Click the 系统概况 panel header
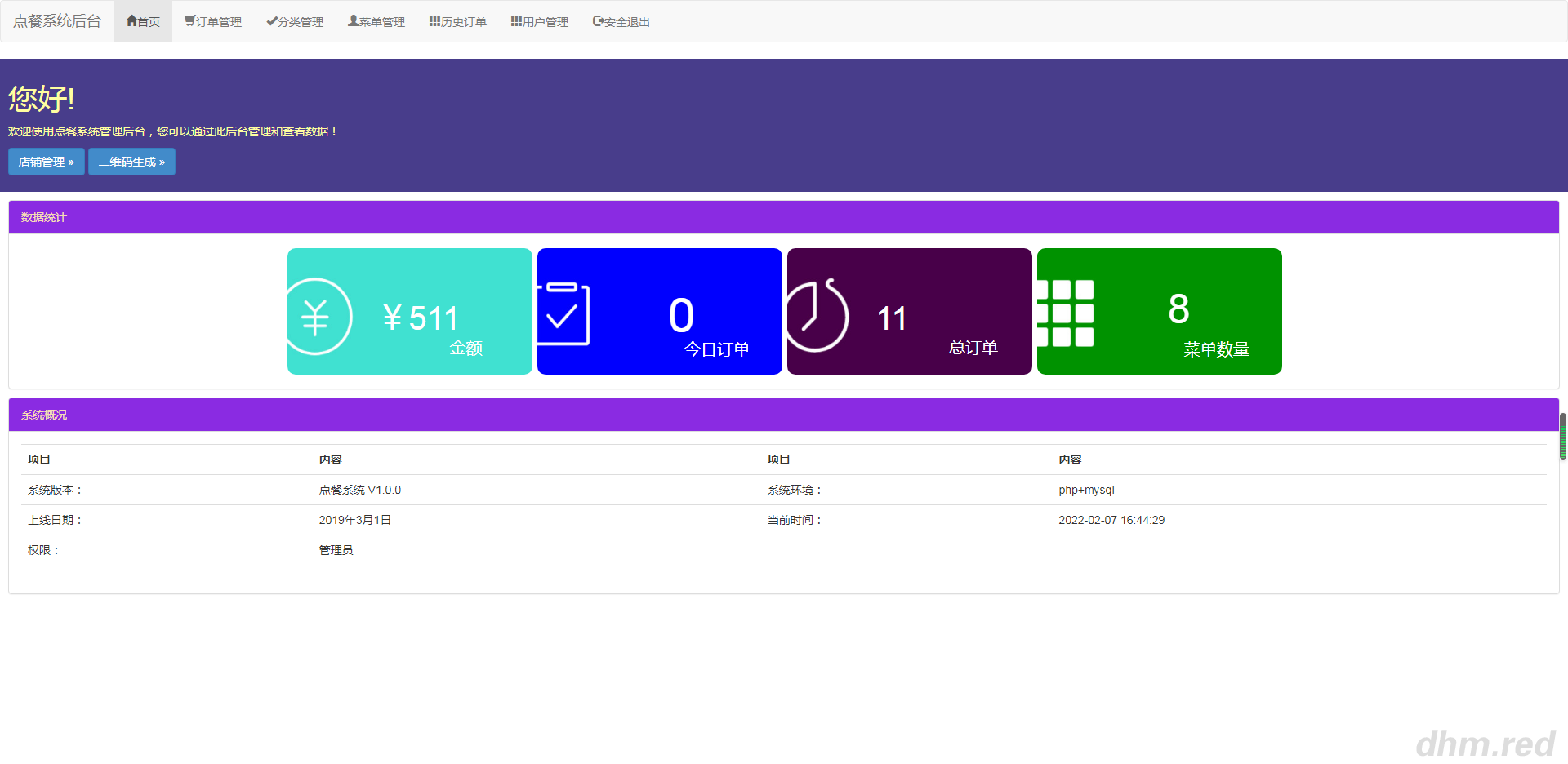The image size is (1568, 764). (784, 415)
